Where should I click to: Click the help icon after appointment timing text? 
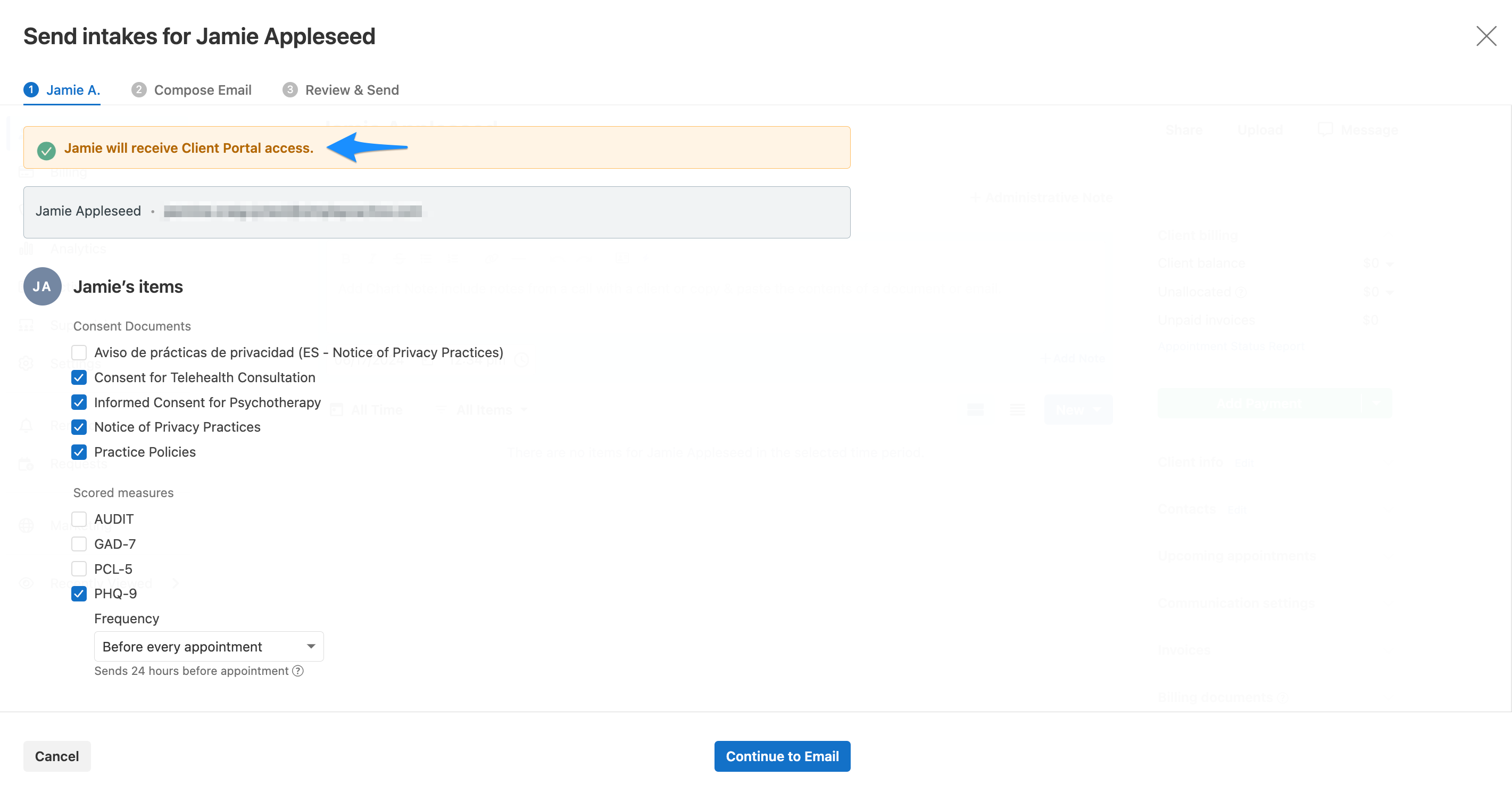tap(298, 671)
